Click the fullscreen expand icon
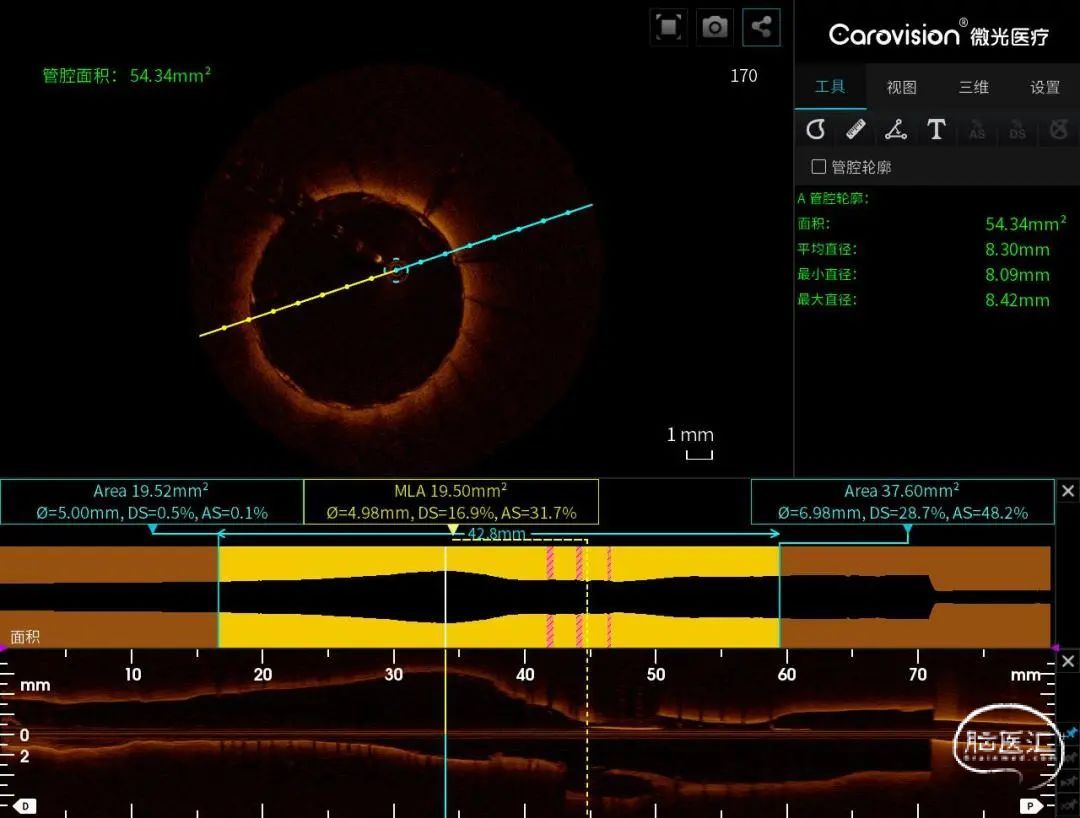The width and height of the screenshot is (1080, 818). pyautogui.click(x=668, y=27)
